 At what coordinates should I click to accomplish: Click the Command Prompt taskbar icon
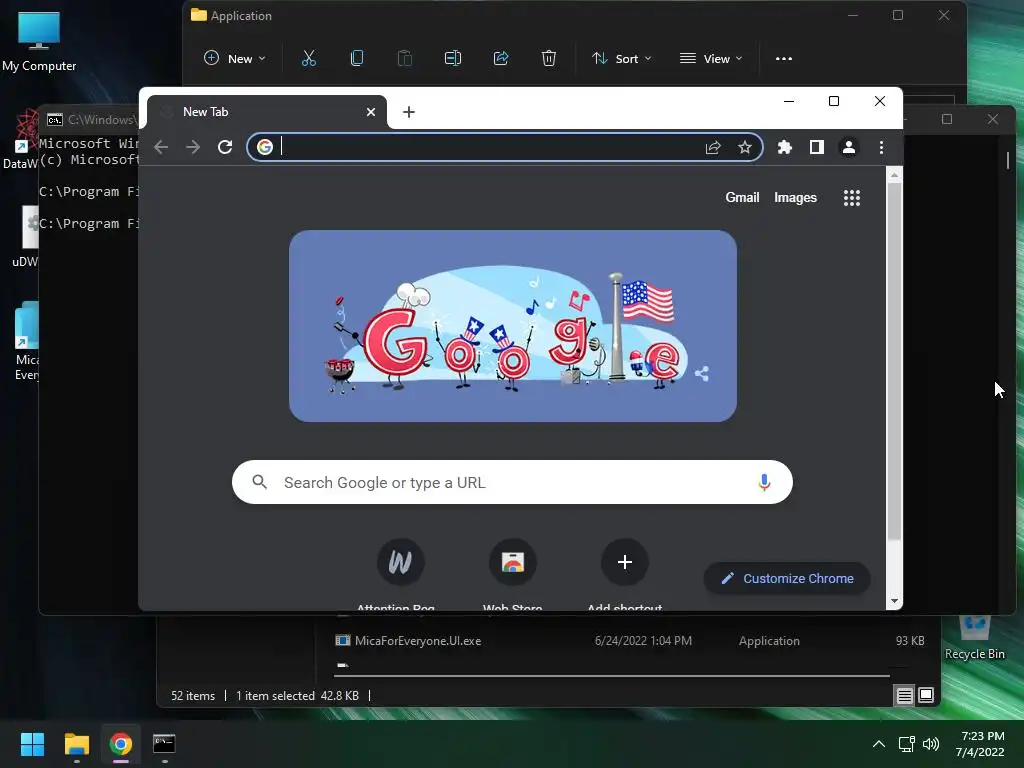point(165,744)
